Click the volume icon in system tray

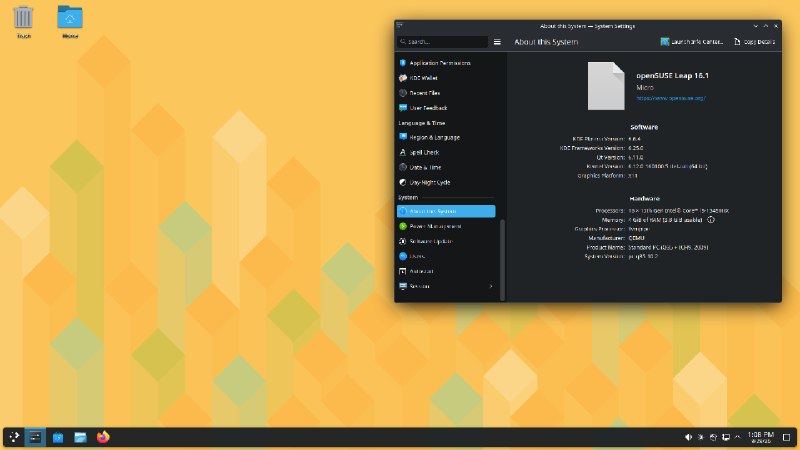pyautogui.click(x=688, y=437)
